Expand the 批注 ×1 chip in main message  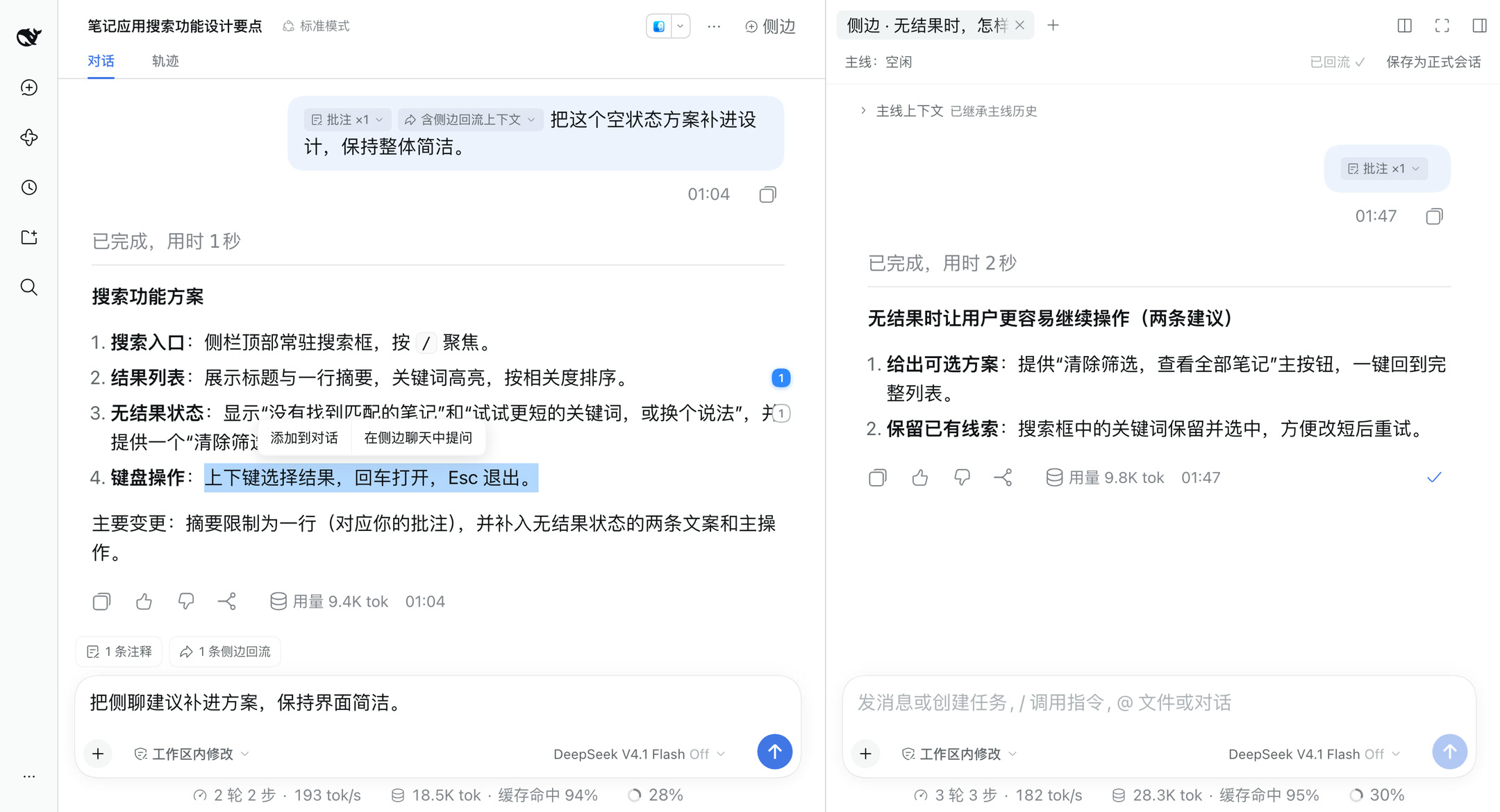pos(347,119)
